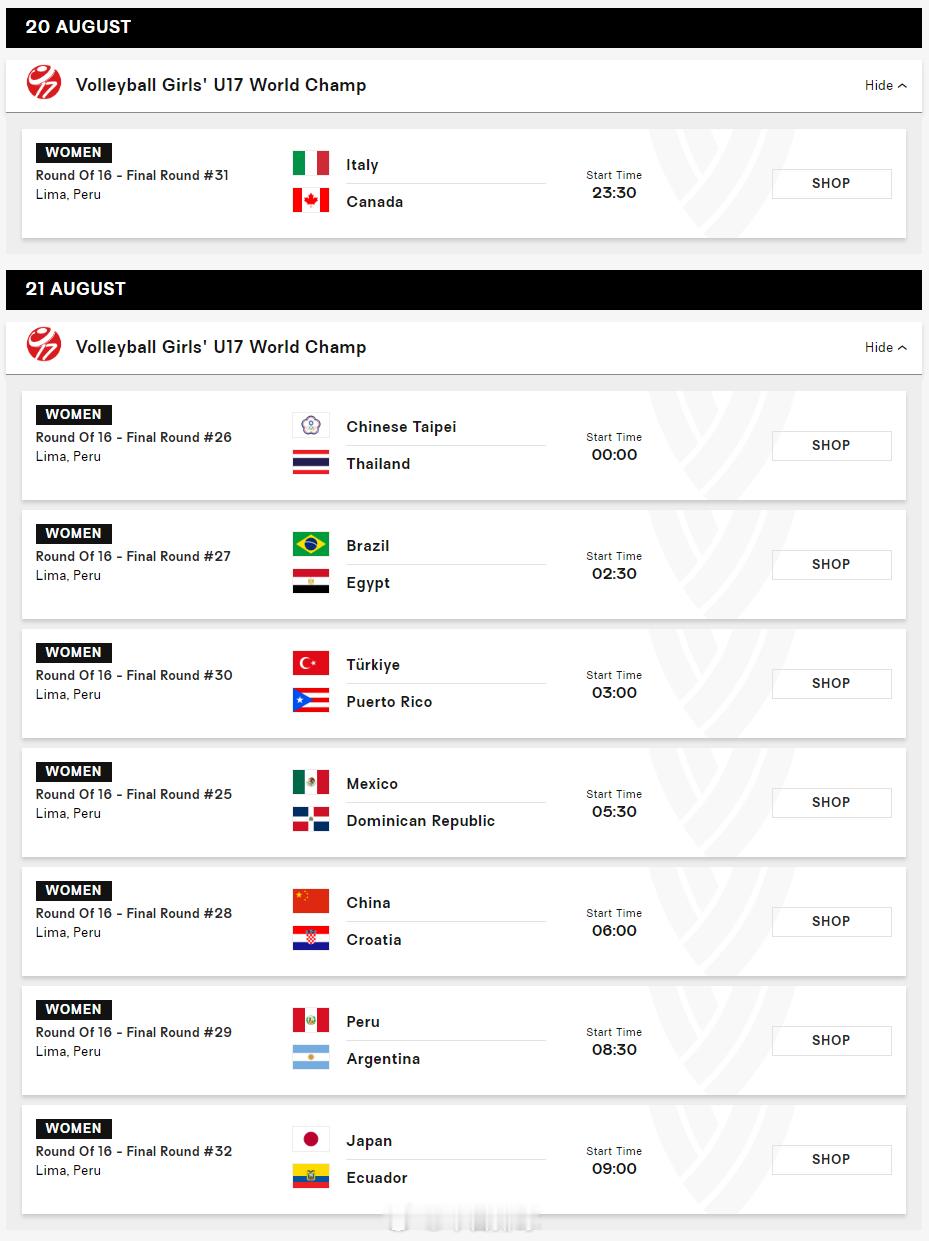Open SHOP for the Italy vs Canada match

pyautogui.click(x=831, y=183)
